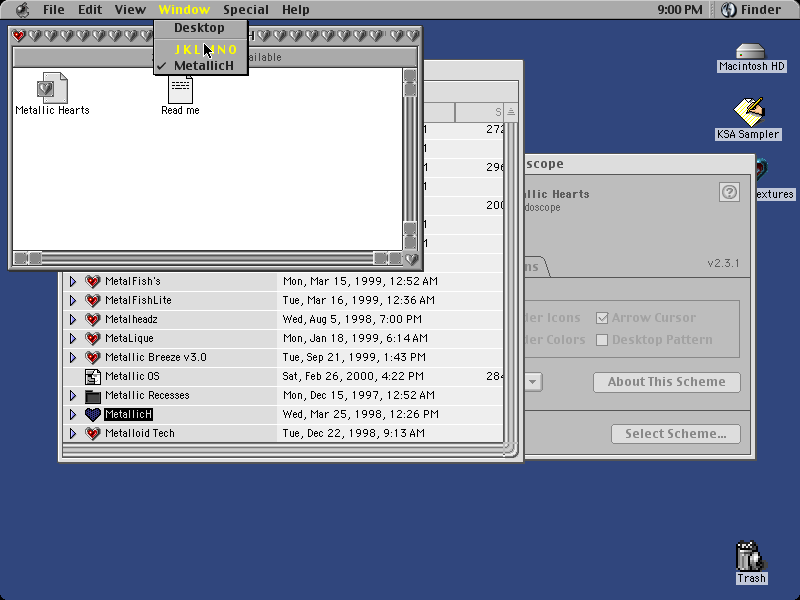Click the date 'Mon, Mar 15, 1999, 12:52 AM'
Image resolution: width=800 pixels, height=600 pixels.
360,281
